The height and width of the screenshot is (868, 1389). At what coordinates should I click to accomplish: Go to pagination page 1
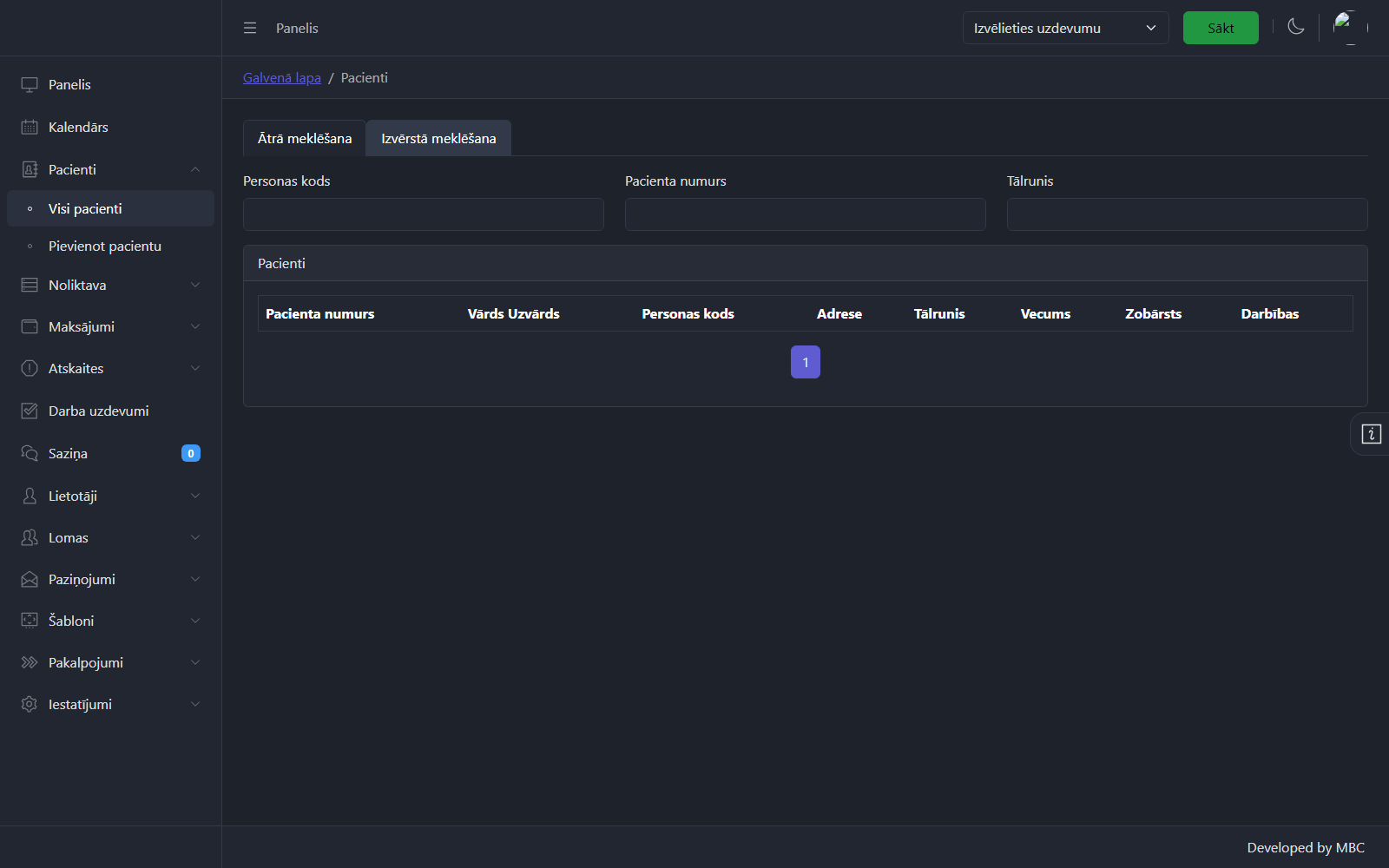tap(806, 362)
